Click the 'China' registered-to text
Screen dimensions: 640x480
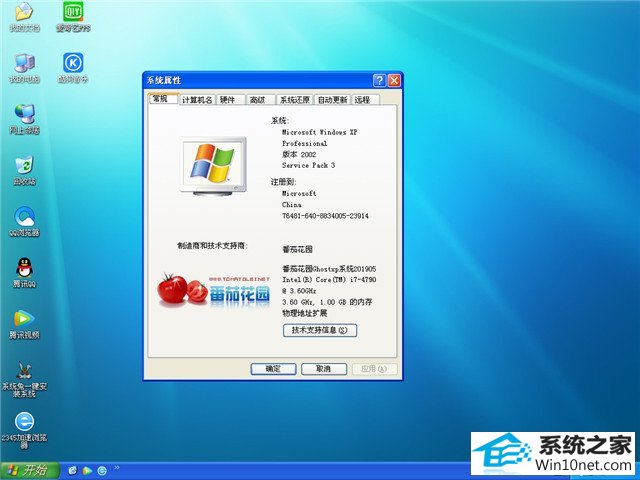(292, 204)
